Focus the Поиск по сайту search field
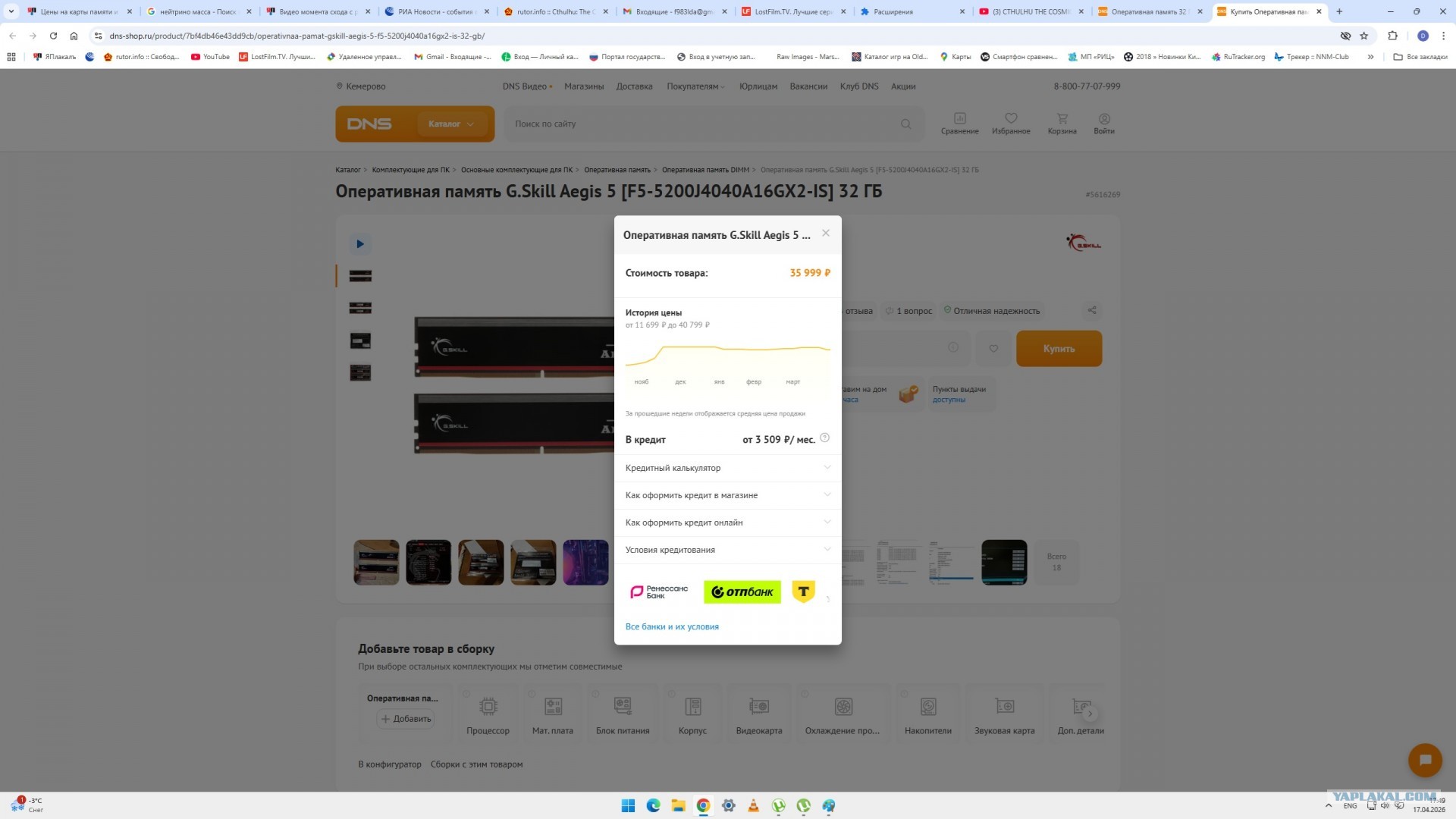This screenshot has width=1456, height=819. pos(704,124)
